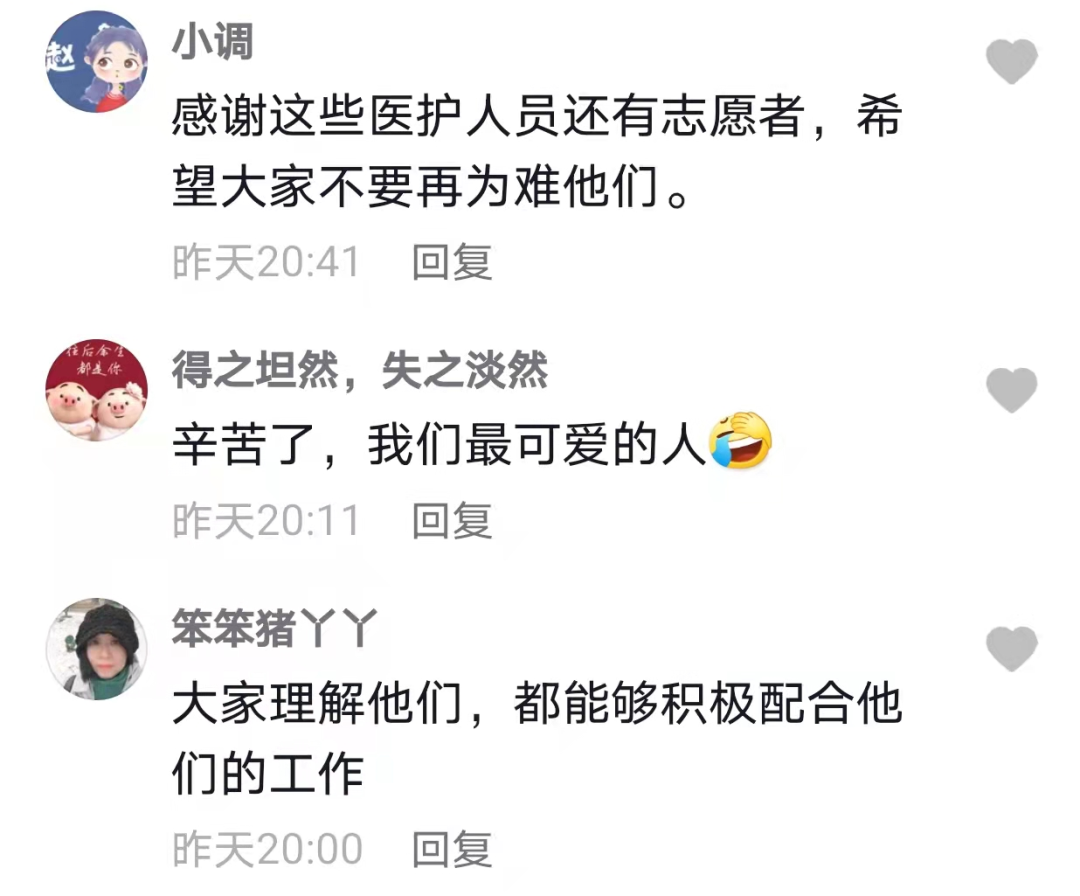
Task: Click the timestamp 昨天20:11
Action: pyautogui.click(x=266, y=521)
